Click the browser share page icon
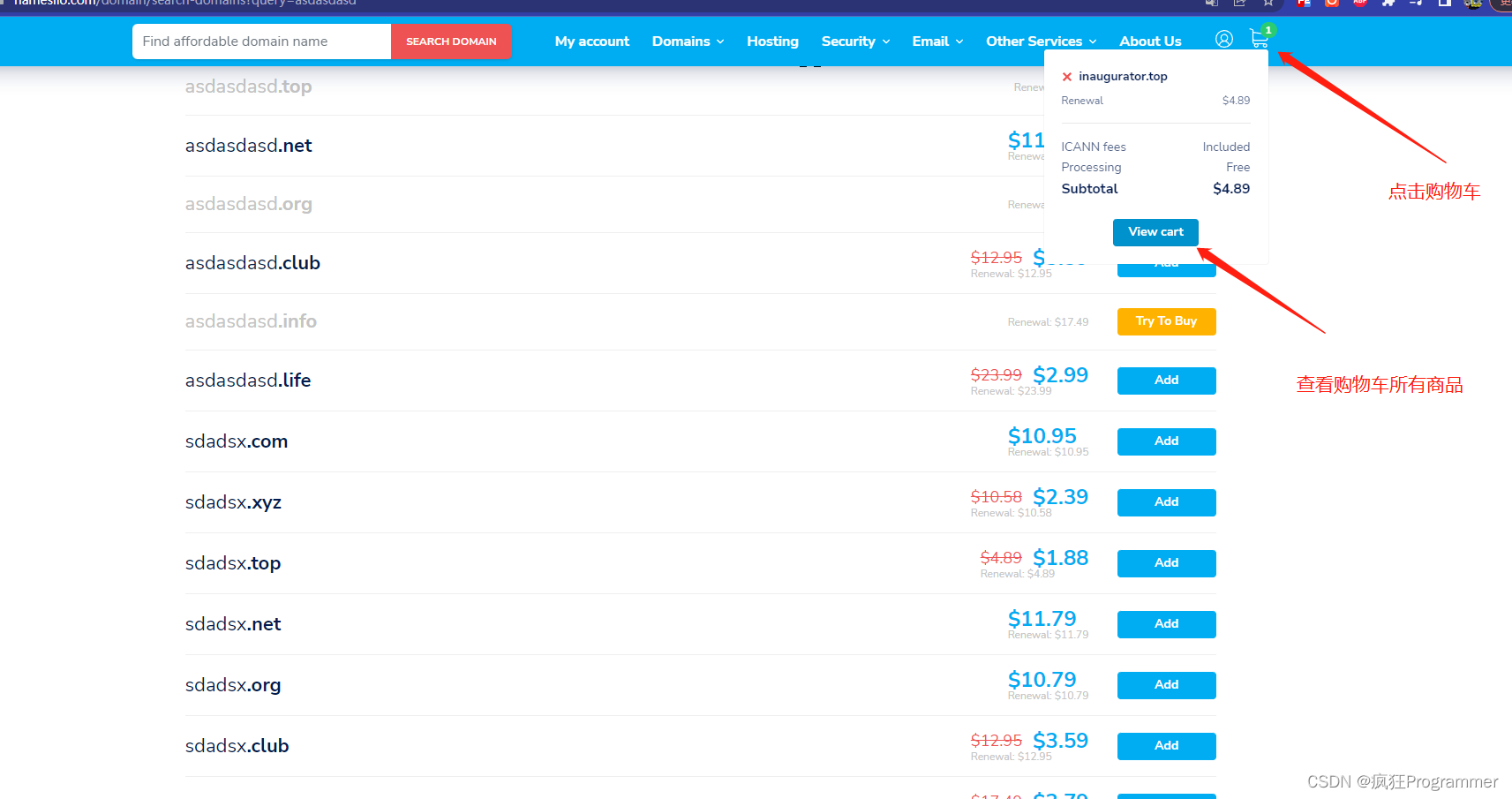 click(x=1240, y=3)
